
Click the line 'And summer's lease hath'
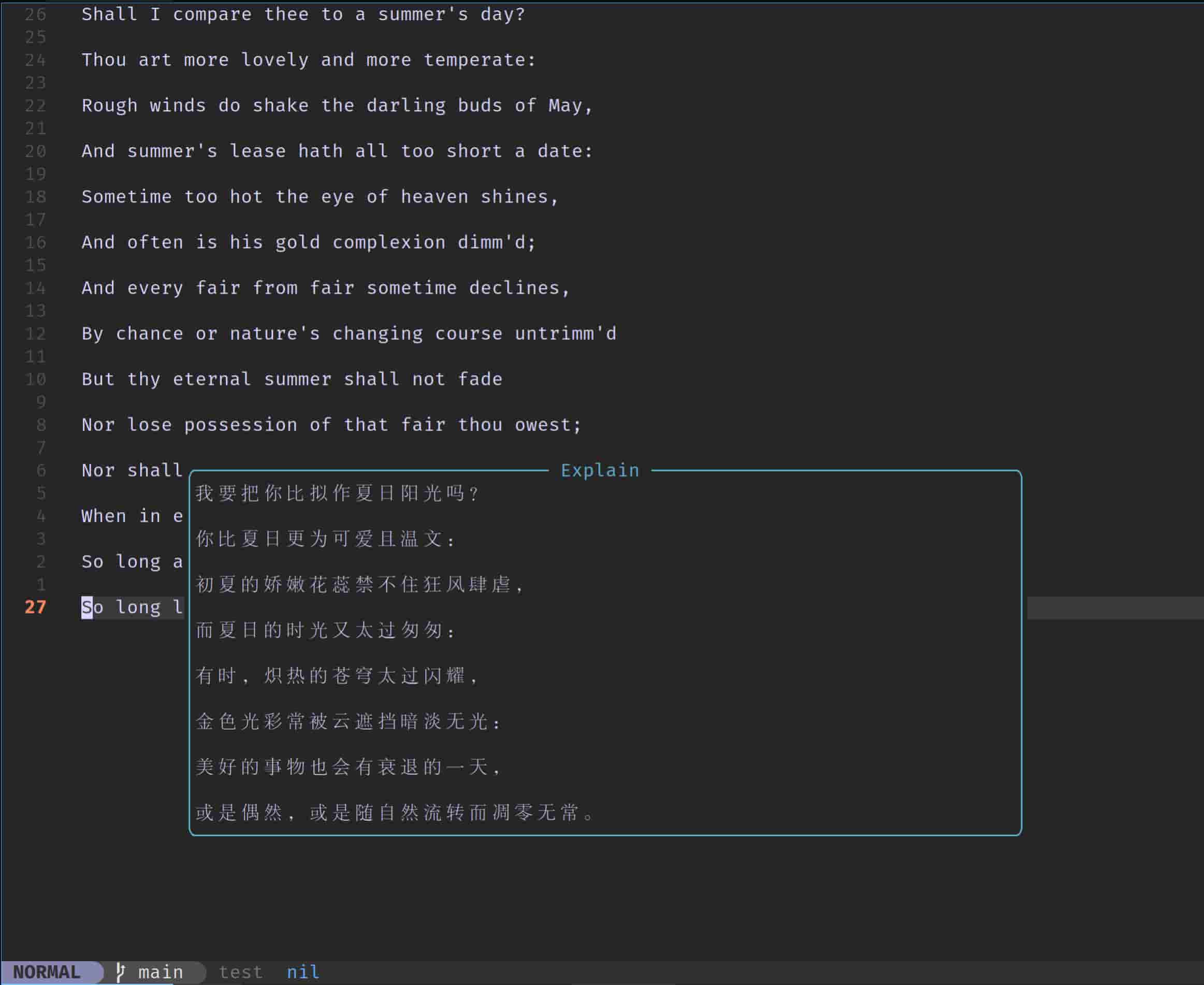coord(337,151)
